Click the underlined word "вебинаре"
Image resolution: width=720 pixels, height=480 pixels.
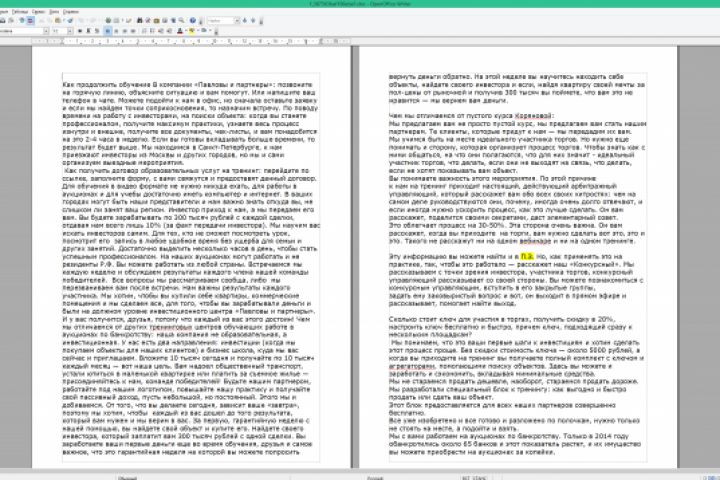click(x=535, y=241)
